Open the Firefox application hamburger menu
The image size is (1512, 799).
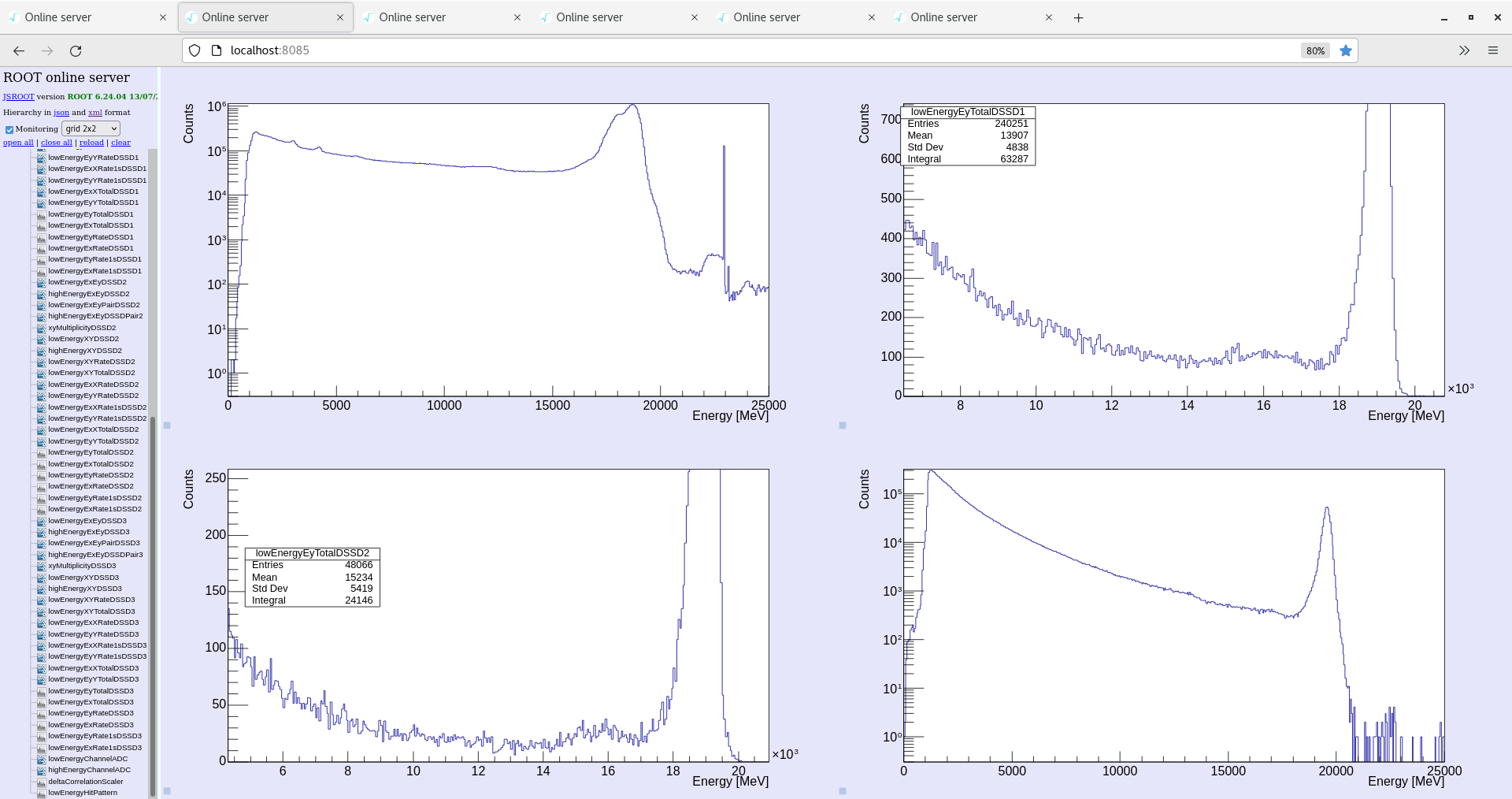pos(1492,50)
